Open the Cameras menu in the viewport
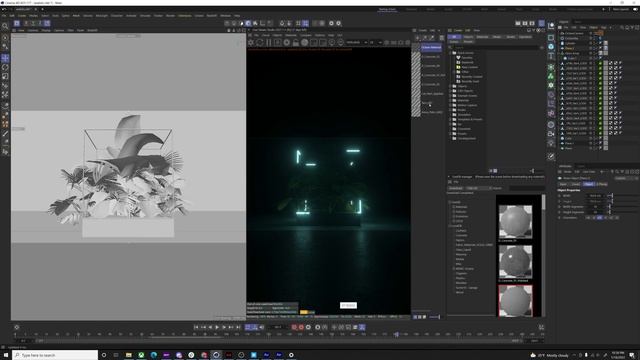Image resolution: width=640 pixels, height=360 pixels. pos(33,30)
